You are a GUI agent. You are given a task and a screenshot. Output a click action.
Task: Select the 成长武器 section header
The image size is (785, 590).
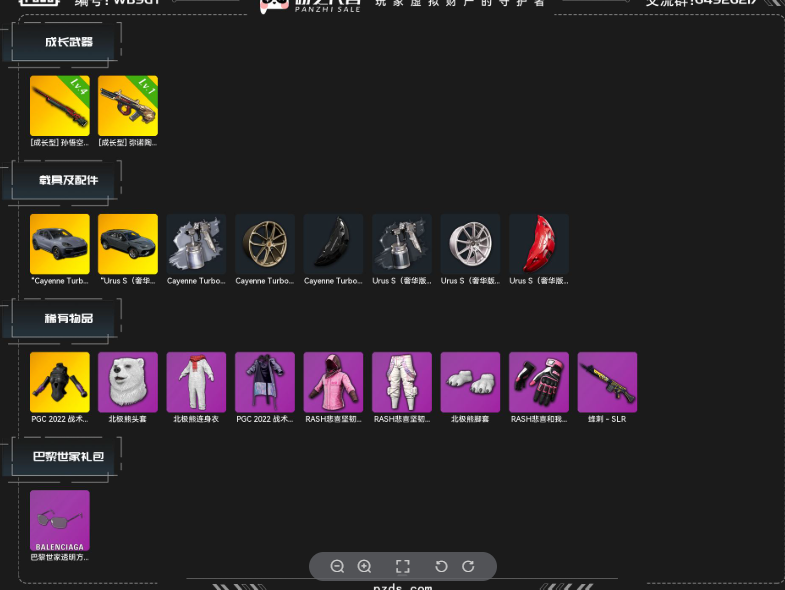tap(68, 42)
